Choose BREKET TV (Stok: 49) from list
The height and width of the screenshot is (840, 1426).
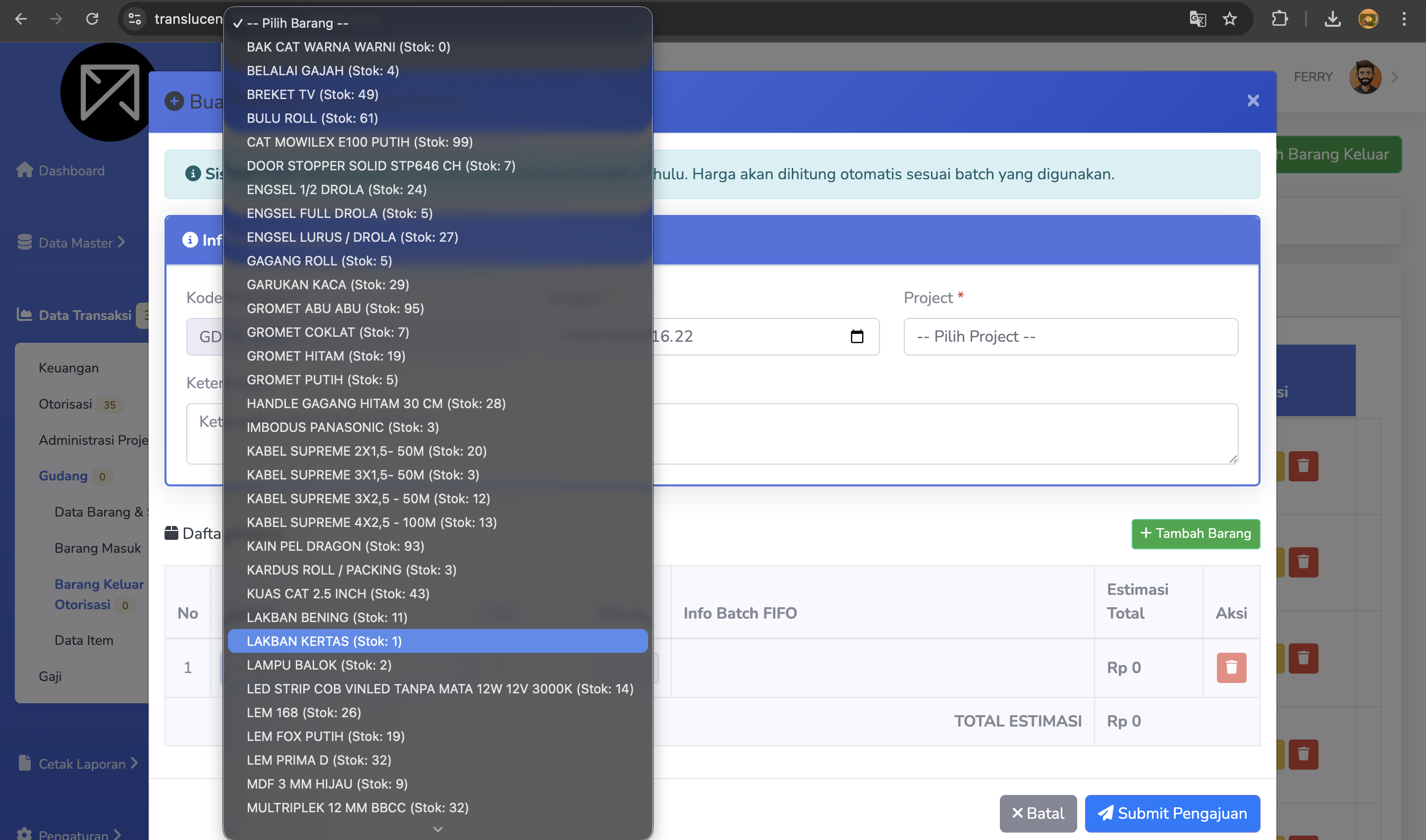click(313, 95)
